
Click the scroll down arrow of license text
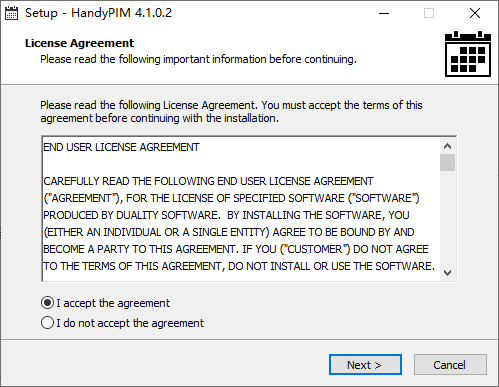[x=448, y=272]
